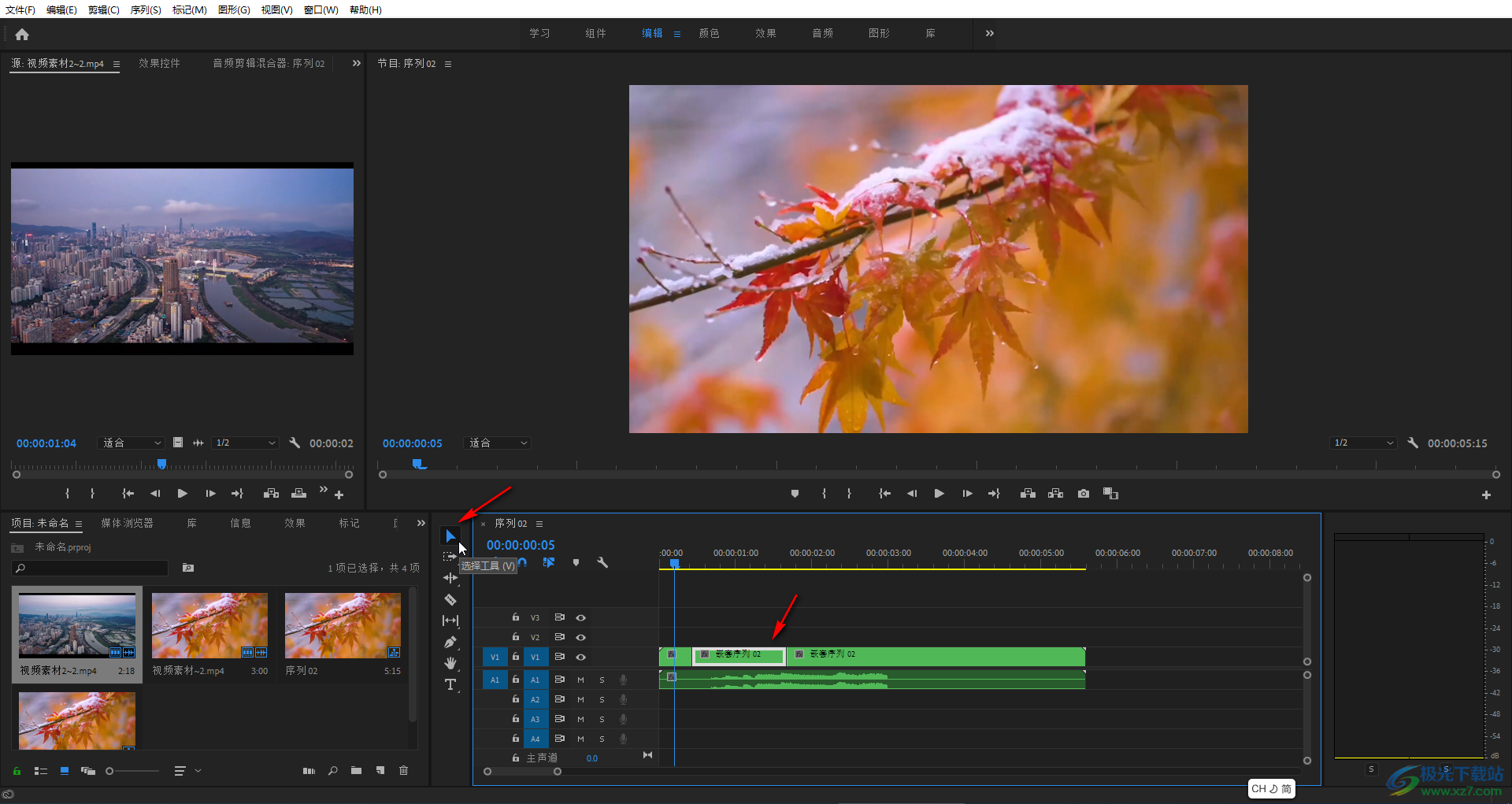
Task: Enable voice-over record on track A3
Action: (x=623, y=719)
